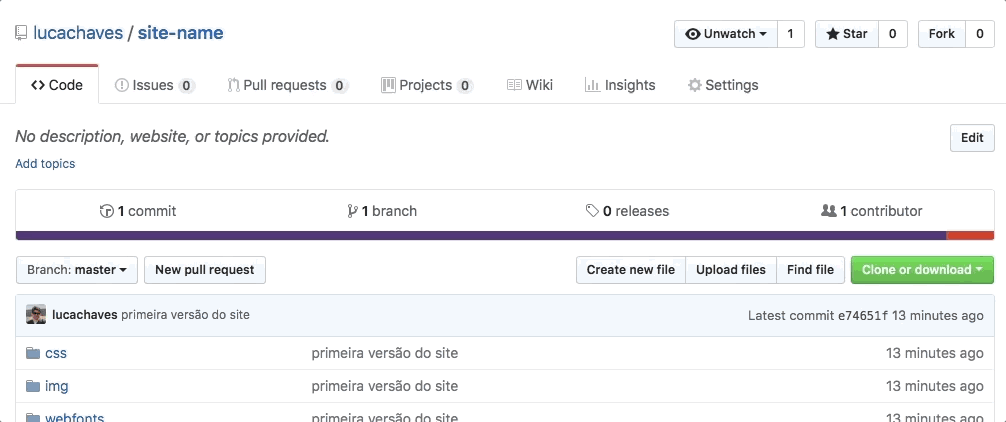Image resolution: width=1006 pixels, height=422 pixels.
Task: Click the releases tag icon
Action: [593, 211]
